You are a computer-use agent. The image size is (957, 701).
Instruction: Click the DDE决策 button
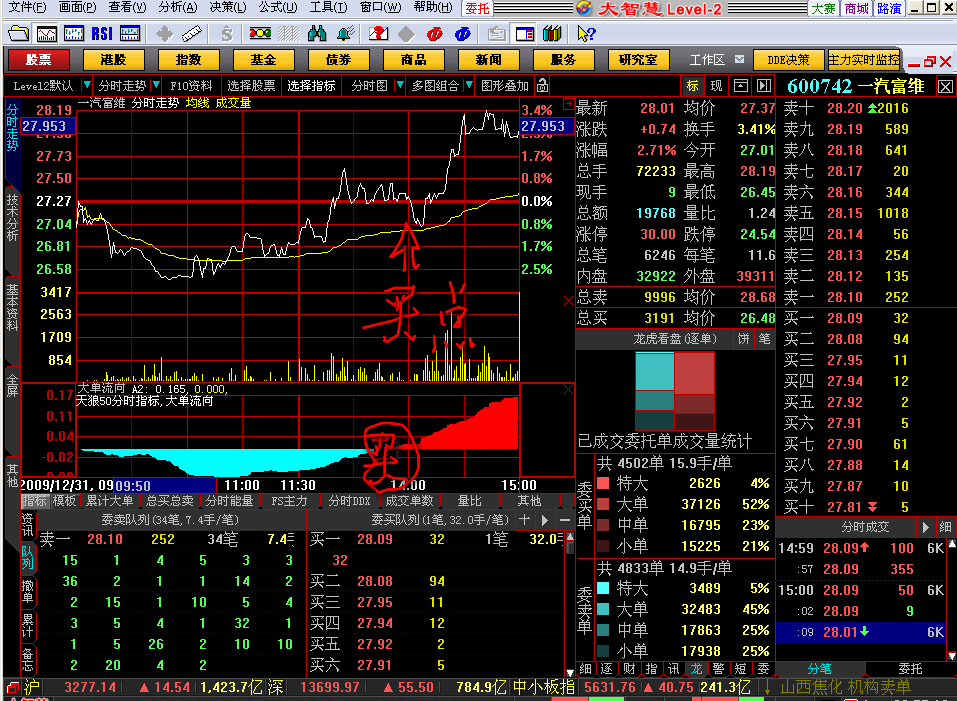788,60
